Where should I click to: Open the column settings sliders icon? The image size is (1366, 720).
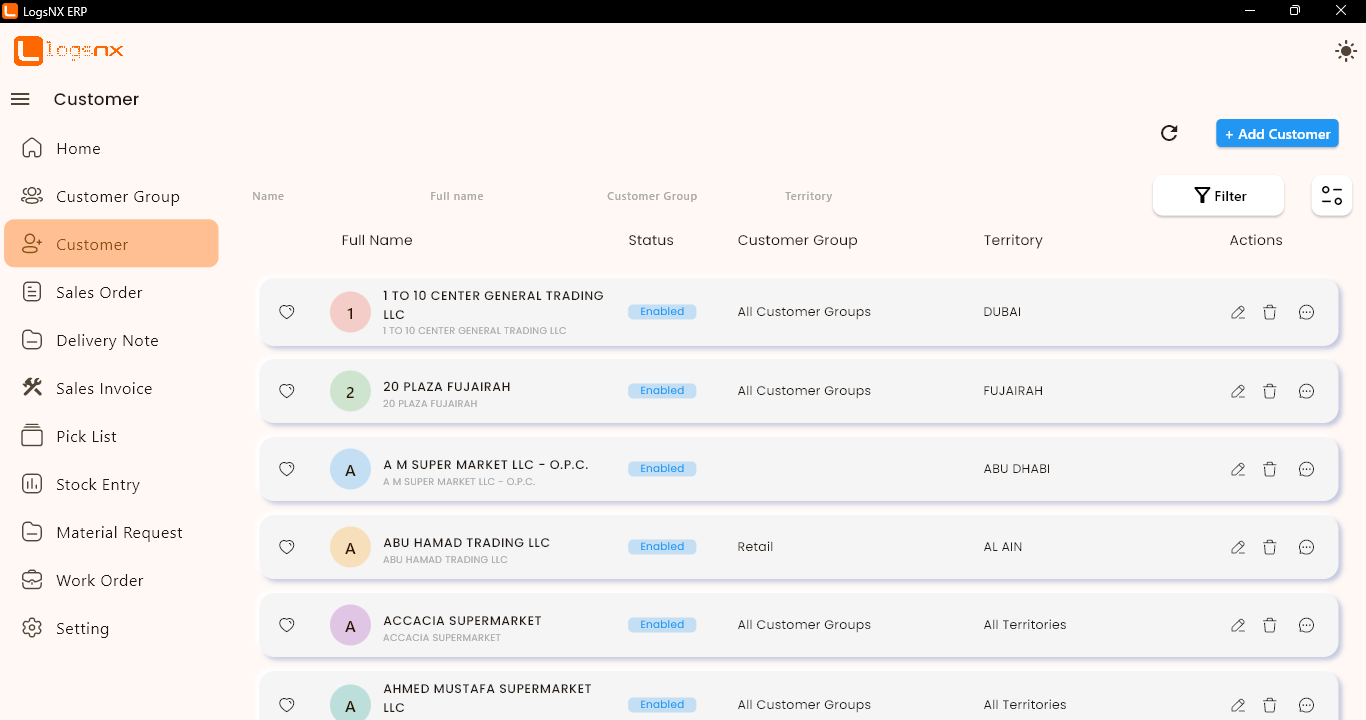tap(1332, 196)
